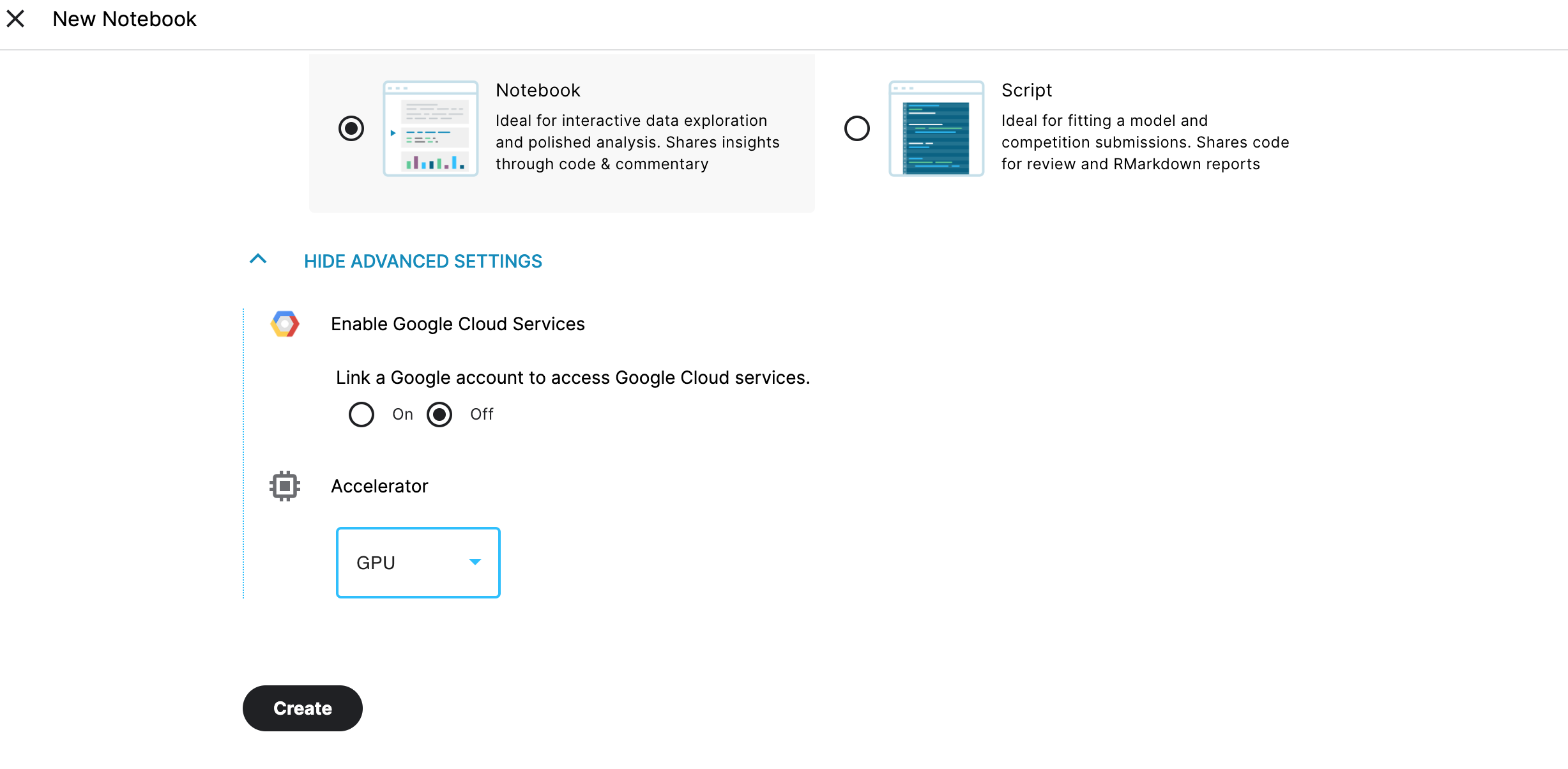Click the Off label text
Viewport: 1568px width, 769px height.
[482, 415]
